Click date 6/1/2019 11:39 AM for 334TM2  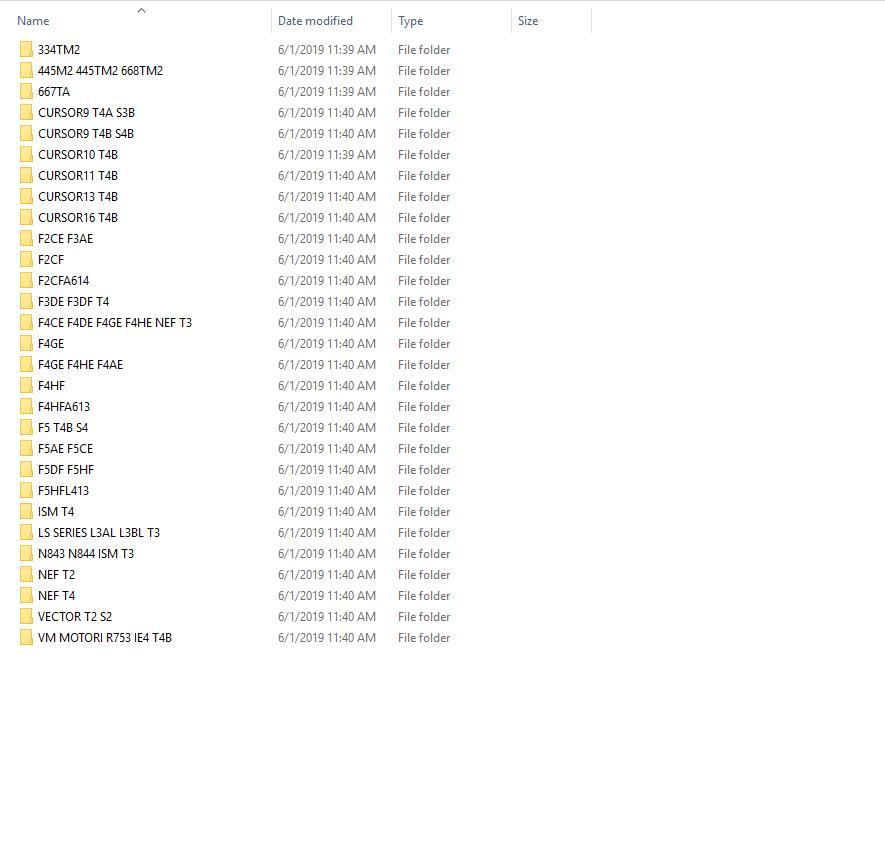327,50
